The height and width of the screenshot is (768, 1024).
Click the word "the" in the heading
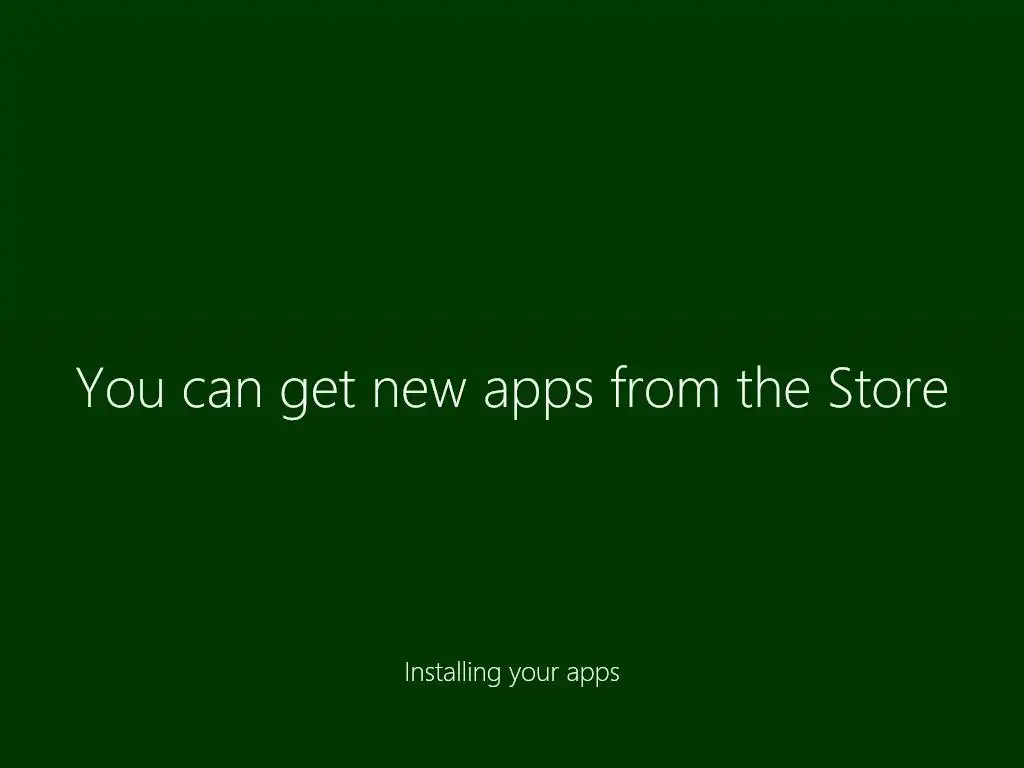coord(774,387)
